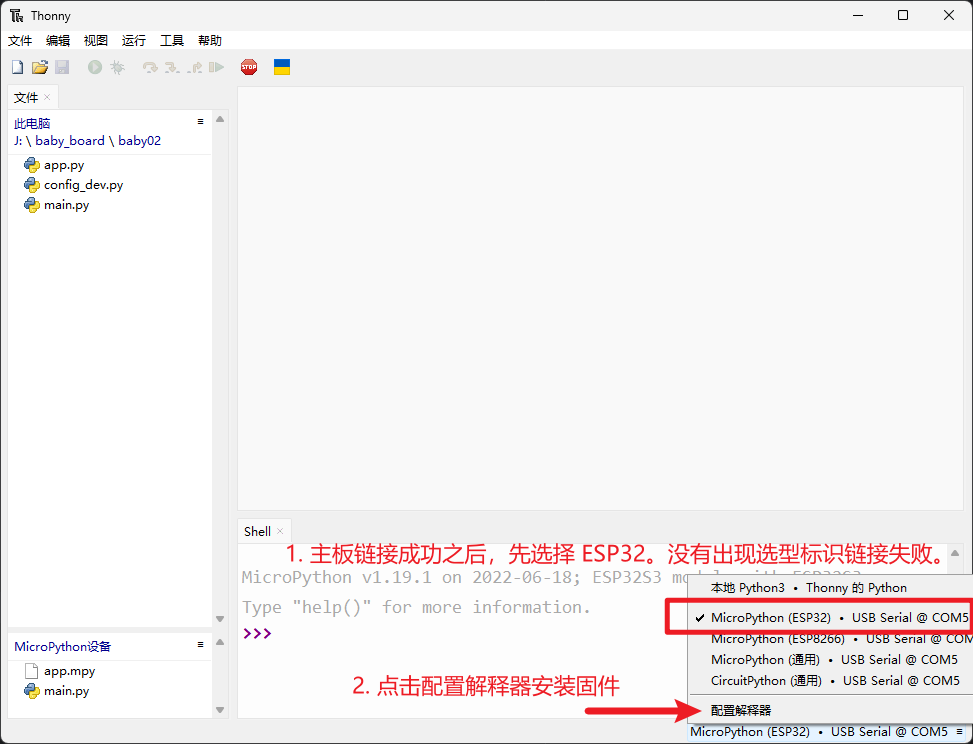The image size is (973, 744).
Task: Run the current script with the green play icon
Action: [95, 67]
